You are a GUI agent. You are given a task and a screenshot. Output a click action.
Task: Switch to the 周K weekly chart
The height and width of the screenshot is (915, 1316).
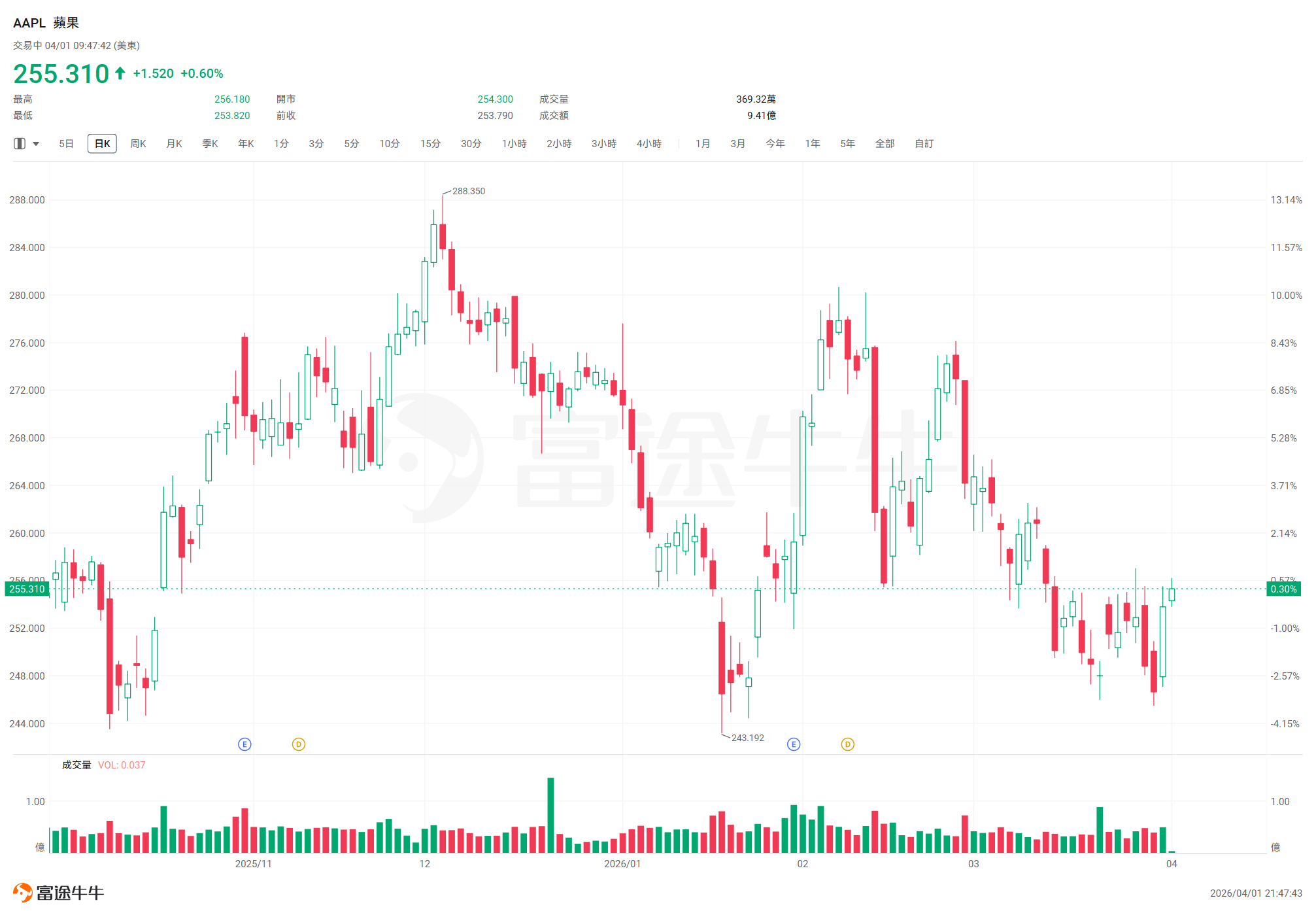(x=138, y=144)
